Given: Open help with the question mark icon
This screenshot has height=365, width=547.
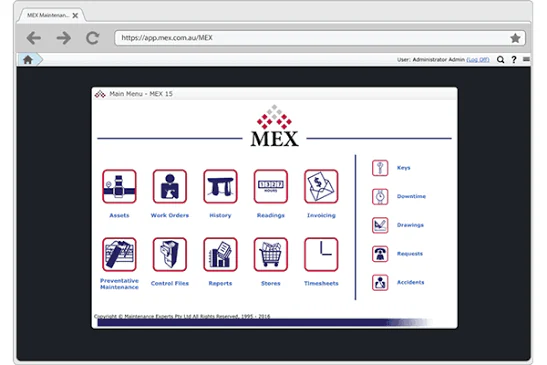Looking at the screenshot, I should [x=514, y=60].
